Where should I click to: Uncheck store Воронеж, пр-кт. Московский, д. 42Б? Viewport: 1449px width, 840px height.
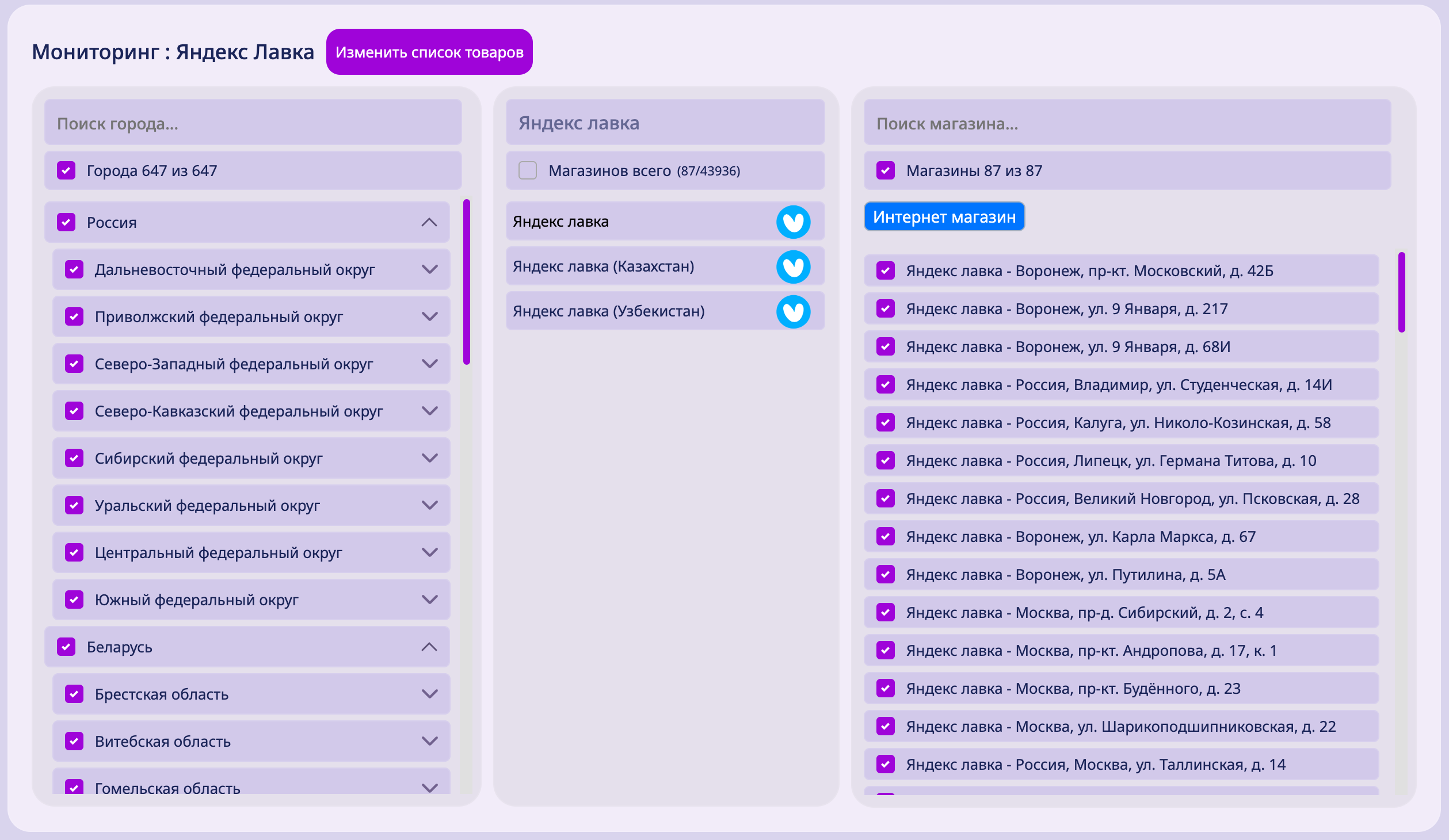(885, 270)
